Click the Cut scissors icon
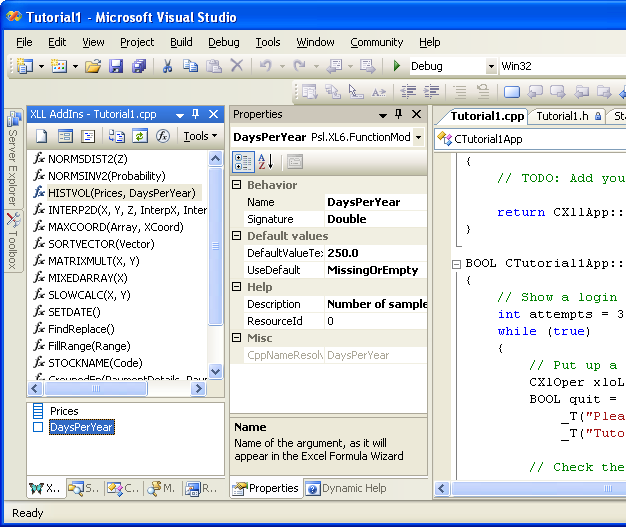This screenshot has height=527, width=626. pos(167,66)
